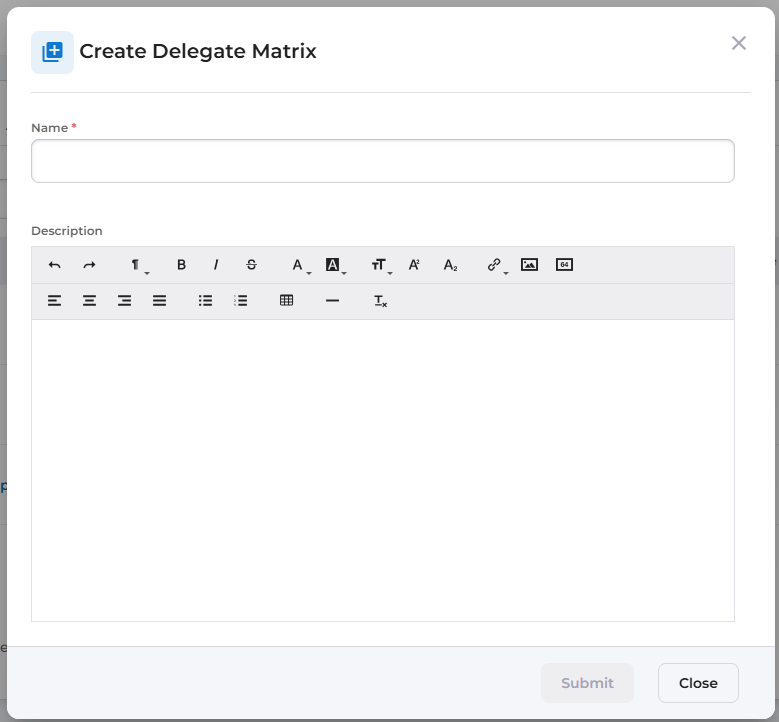Toggle bold text formatting

tap(181, 265)
